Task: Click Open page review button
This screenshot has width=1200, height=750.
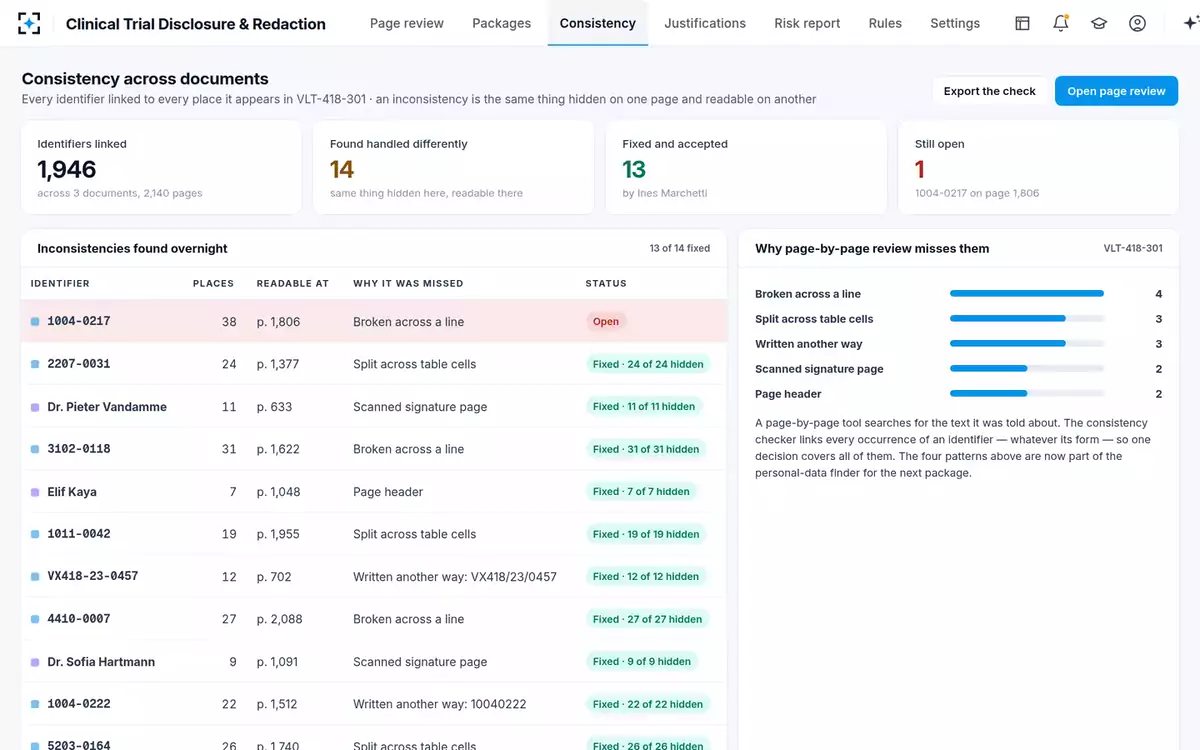Action: coord(1116,91)
